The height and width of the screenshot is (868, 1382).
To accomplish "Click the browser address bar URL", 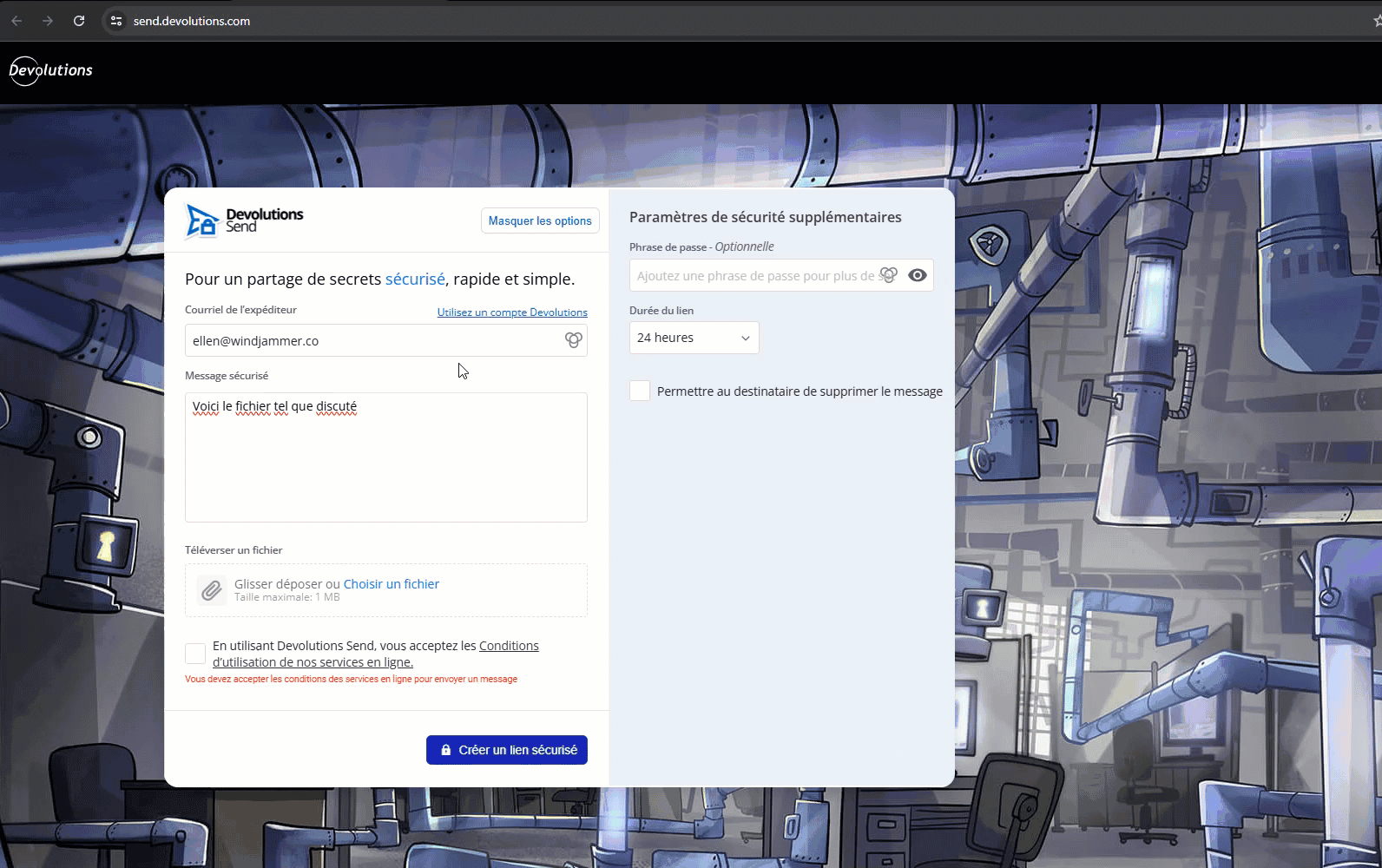I will (x=192, y=21).
